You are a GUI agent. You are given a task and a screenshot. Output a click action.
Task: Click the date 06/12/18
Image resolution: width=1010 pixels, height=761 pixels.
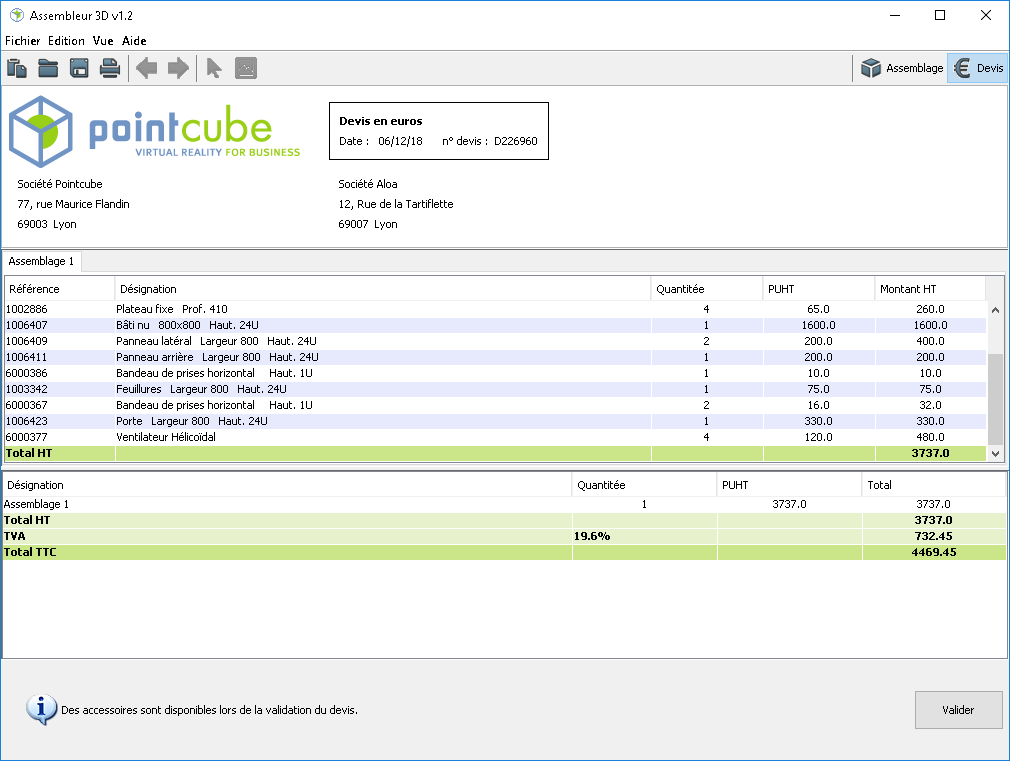(400, 141)
